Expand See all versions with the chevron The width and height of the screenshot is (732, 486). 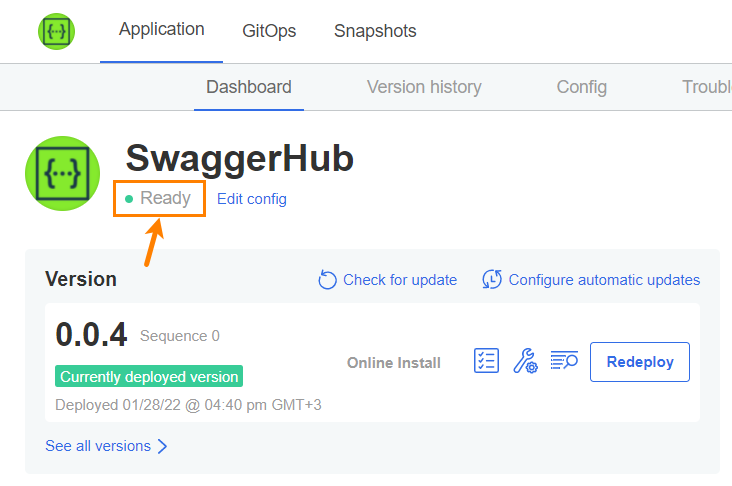click(x=162, y=446)
